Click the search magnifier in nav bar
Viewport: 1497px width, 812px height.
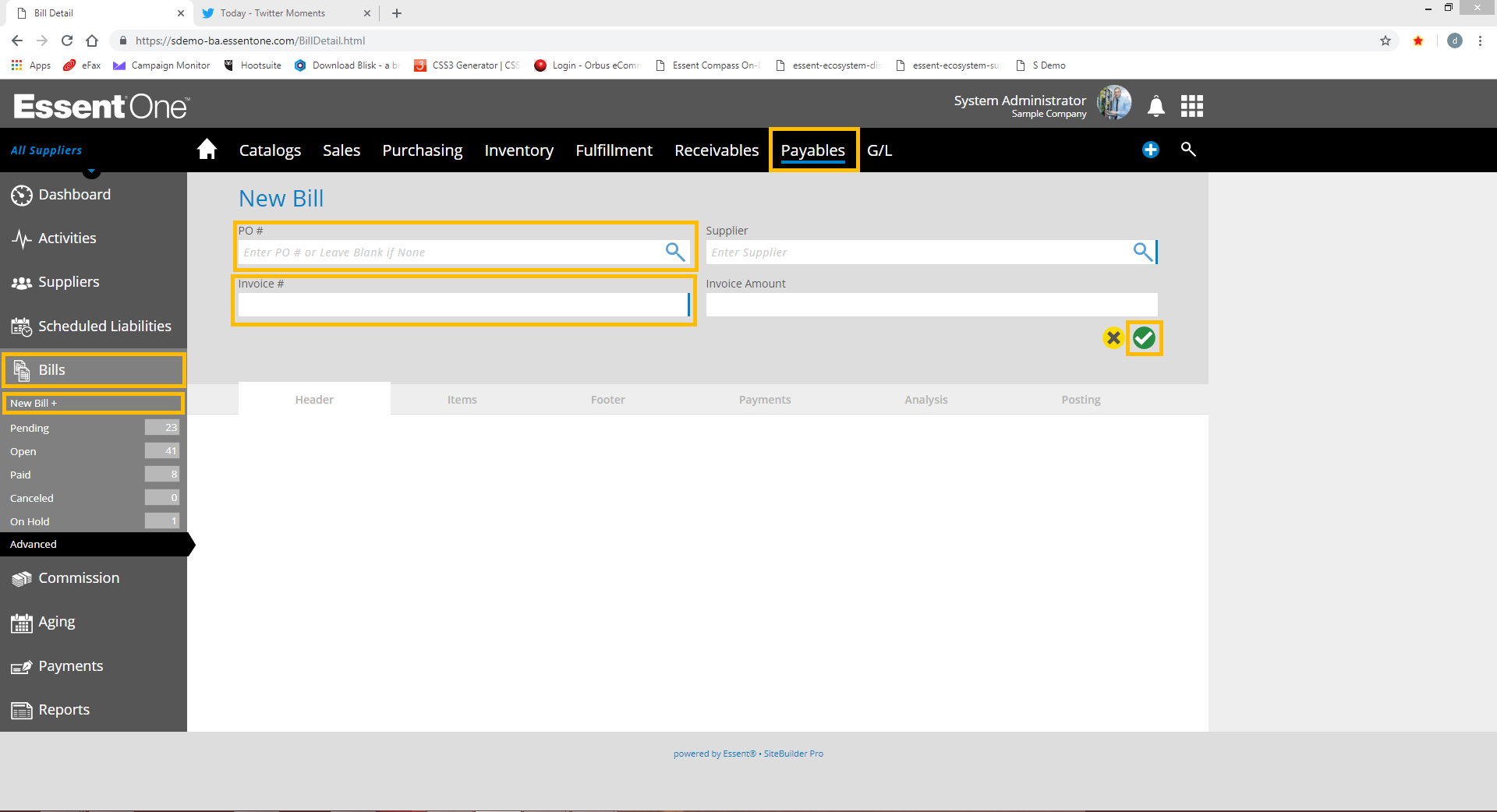pos(1188,149)
